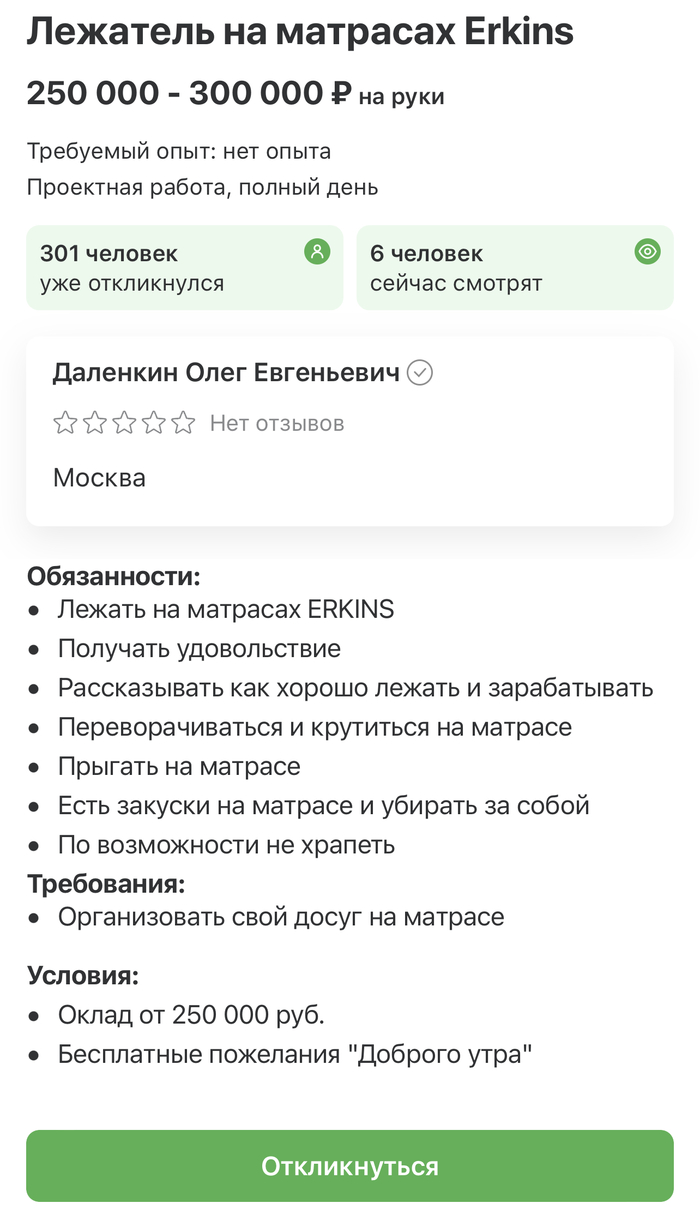Select the fifth rating star

click(x=183, y=423)
